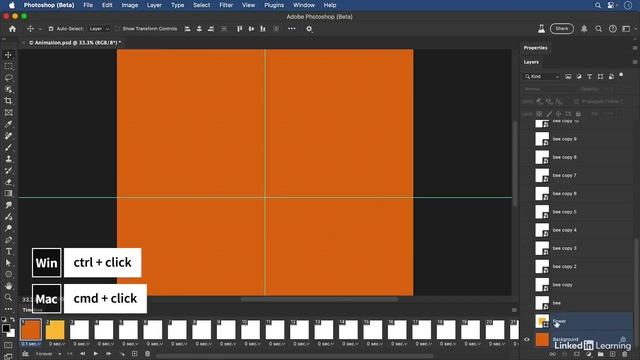Select the Rectangular Marquee tool
This screenshot has height=360, width=640.
(x=9, y=66)
